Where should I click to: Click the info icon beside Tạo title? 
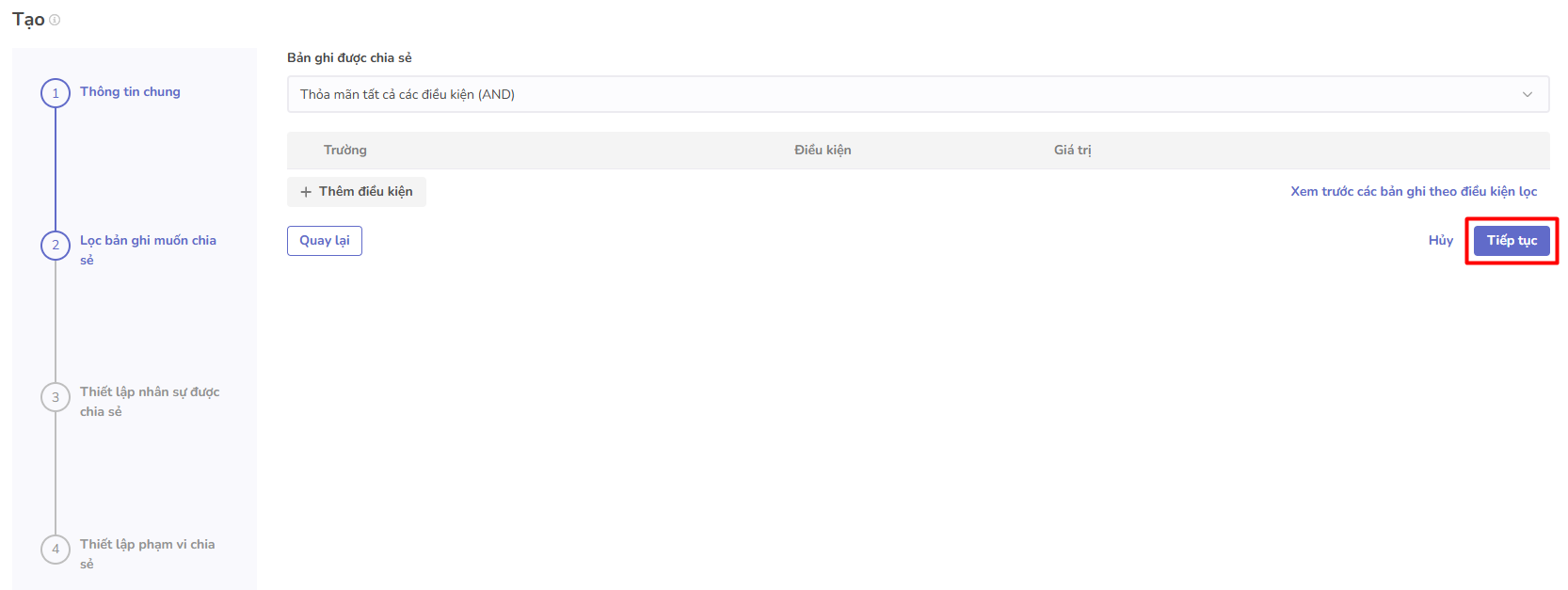click(55, 20)
